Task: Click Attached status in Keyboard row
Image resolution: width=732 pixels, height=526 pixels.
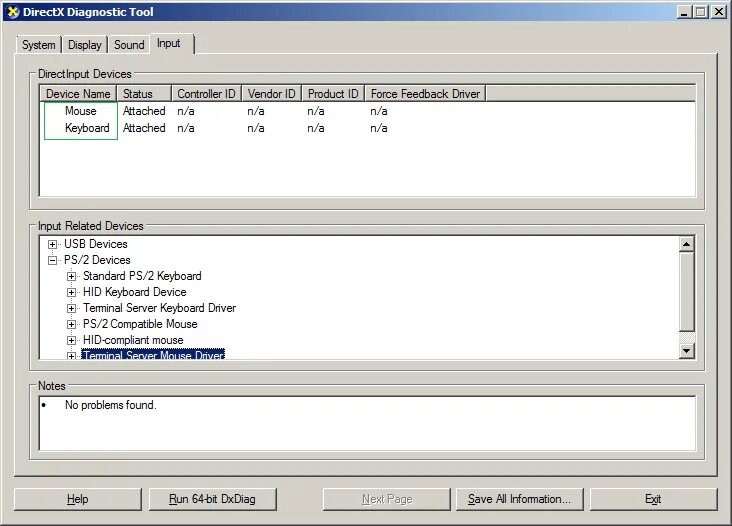Action: click(144, 128)
